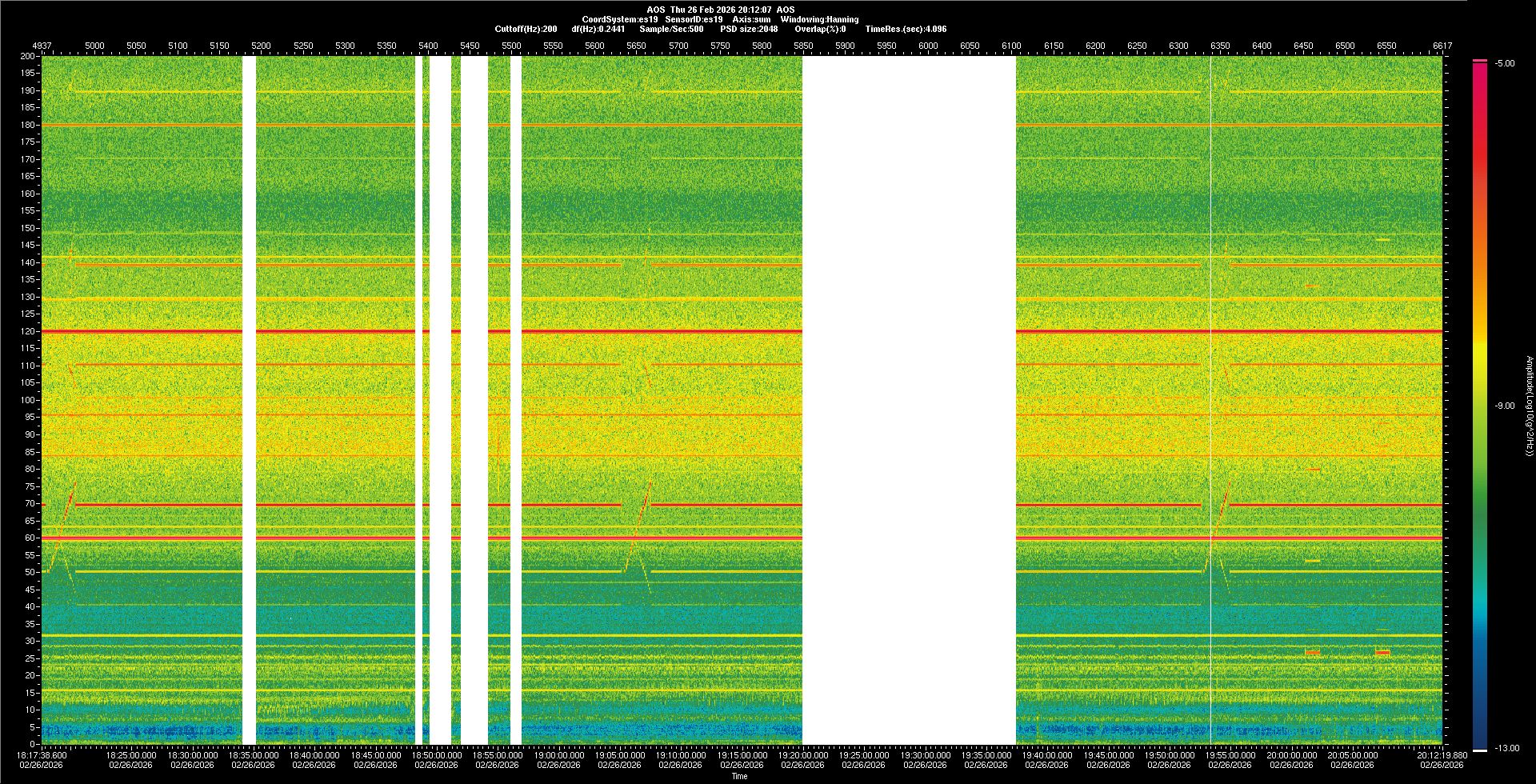Click the 20:00:00.000 time axis label
This screenshot has width=1536, height=784.
(x=1291, y=754)
